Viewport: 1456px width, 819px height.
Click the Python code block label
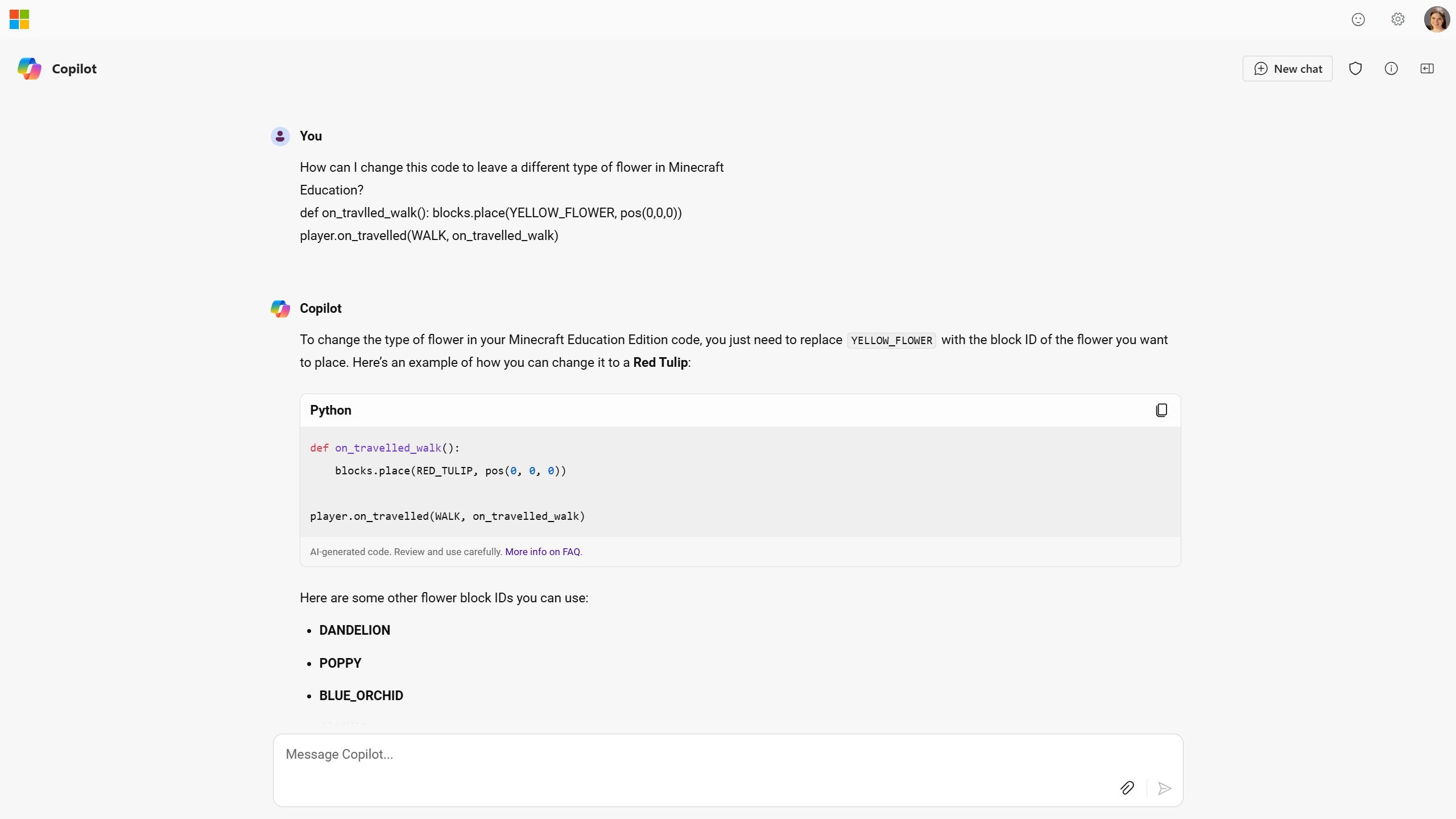point(330,410)
